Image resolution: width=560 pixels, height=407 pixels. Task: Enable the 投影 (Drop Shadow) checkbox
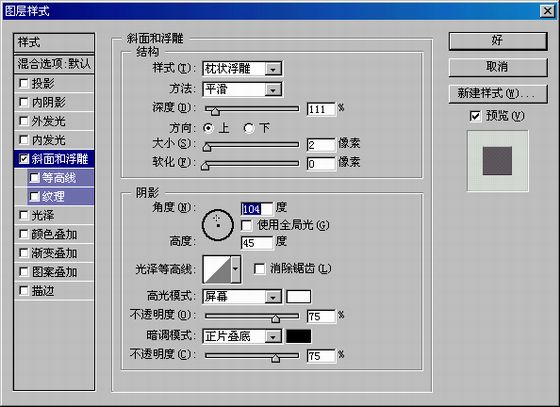coord(24,83)
